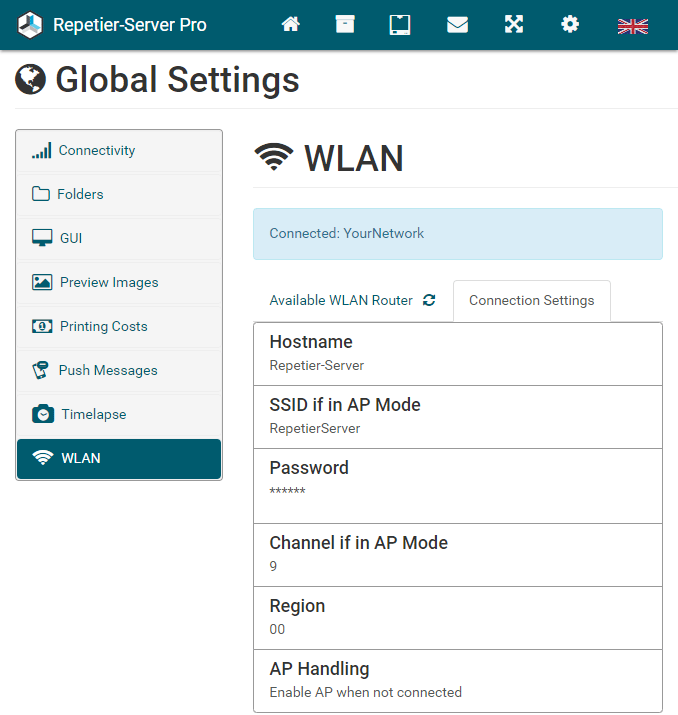Select the WLAN sidebar entry
The image size is (678, 715).
coord(119,459)
